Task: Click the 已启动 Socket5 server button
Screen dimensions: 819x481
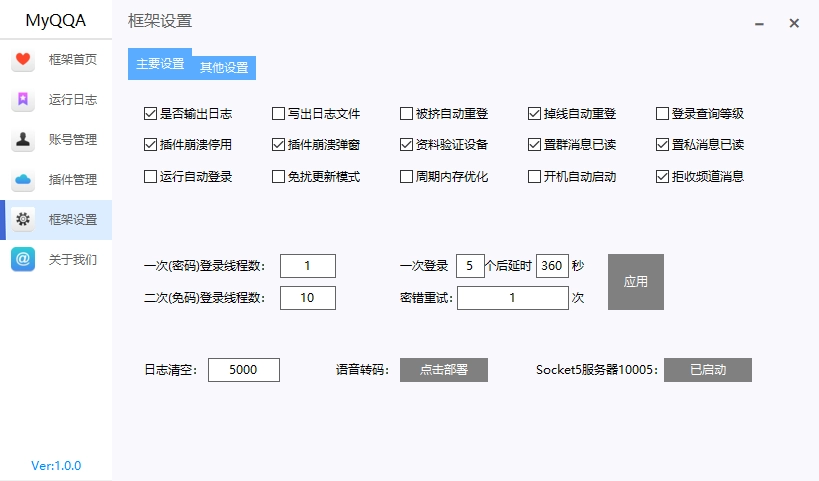Action: (707, 370)
